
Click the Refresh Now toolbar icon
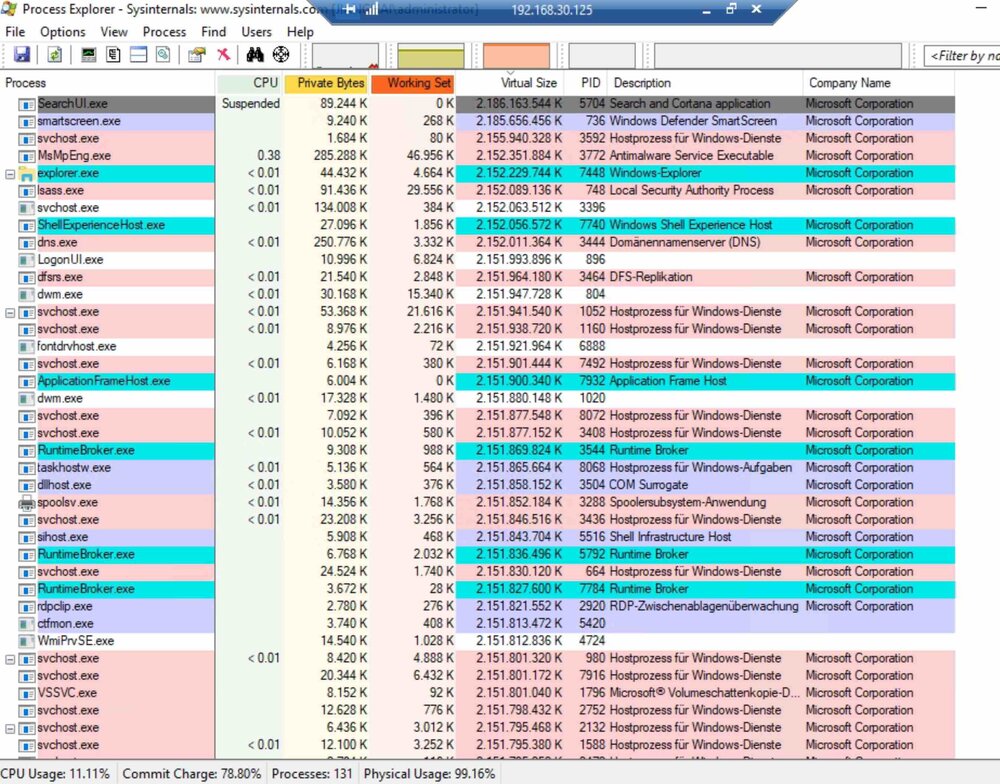coord(54,55)
